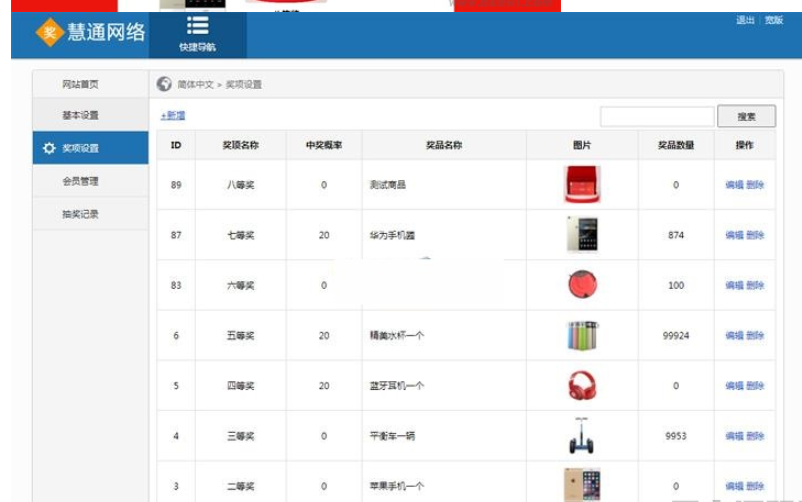Edit the 二等奖 row
Image resolution: width=802 pixels, height=502 pixels.
(x=734, y=486)
